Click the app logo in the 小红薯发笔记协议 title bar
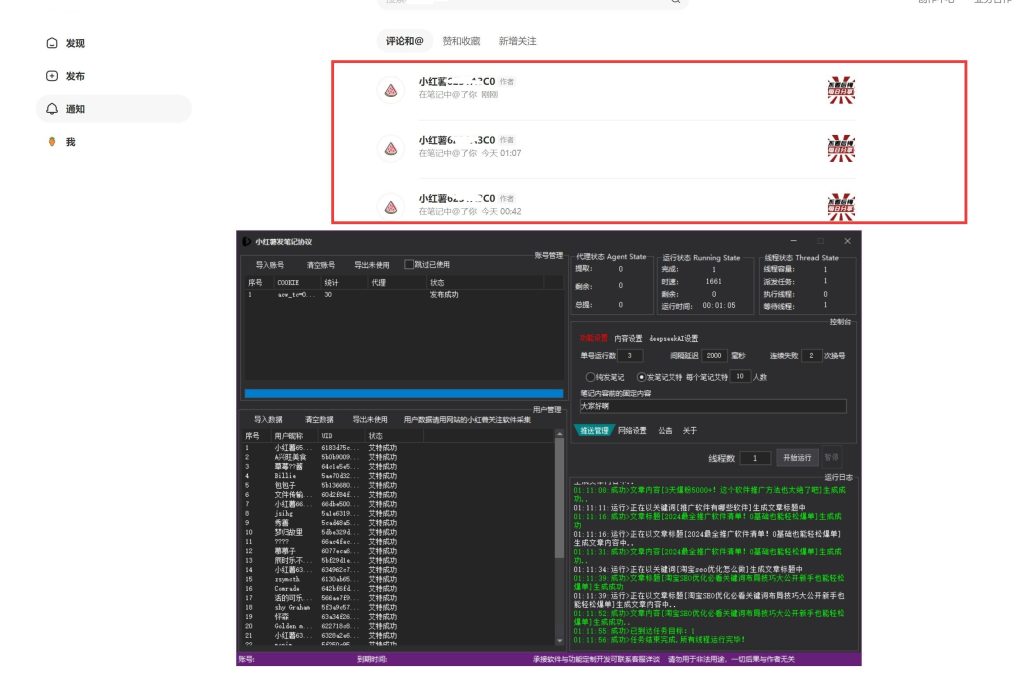 click(246, 242)
